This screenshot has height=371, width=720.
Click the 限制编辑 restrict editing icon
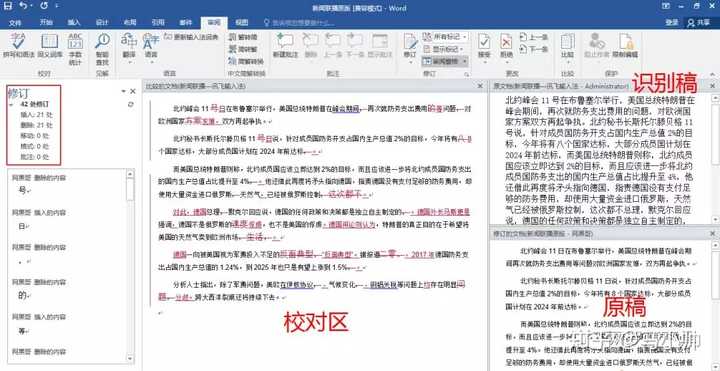click(x=625, y=45)
